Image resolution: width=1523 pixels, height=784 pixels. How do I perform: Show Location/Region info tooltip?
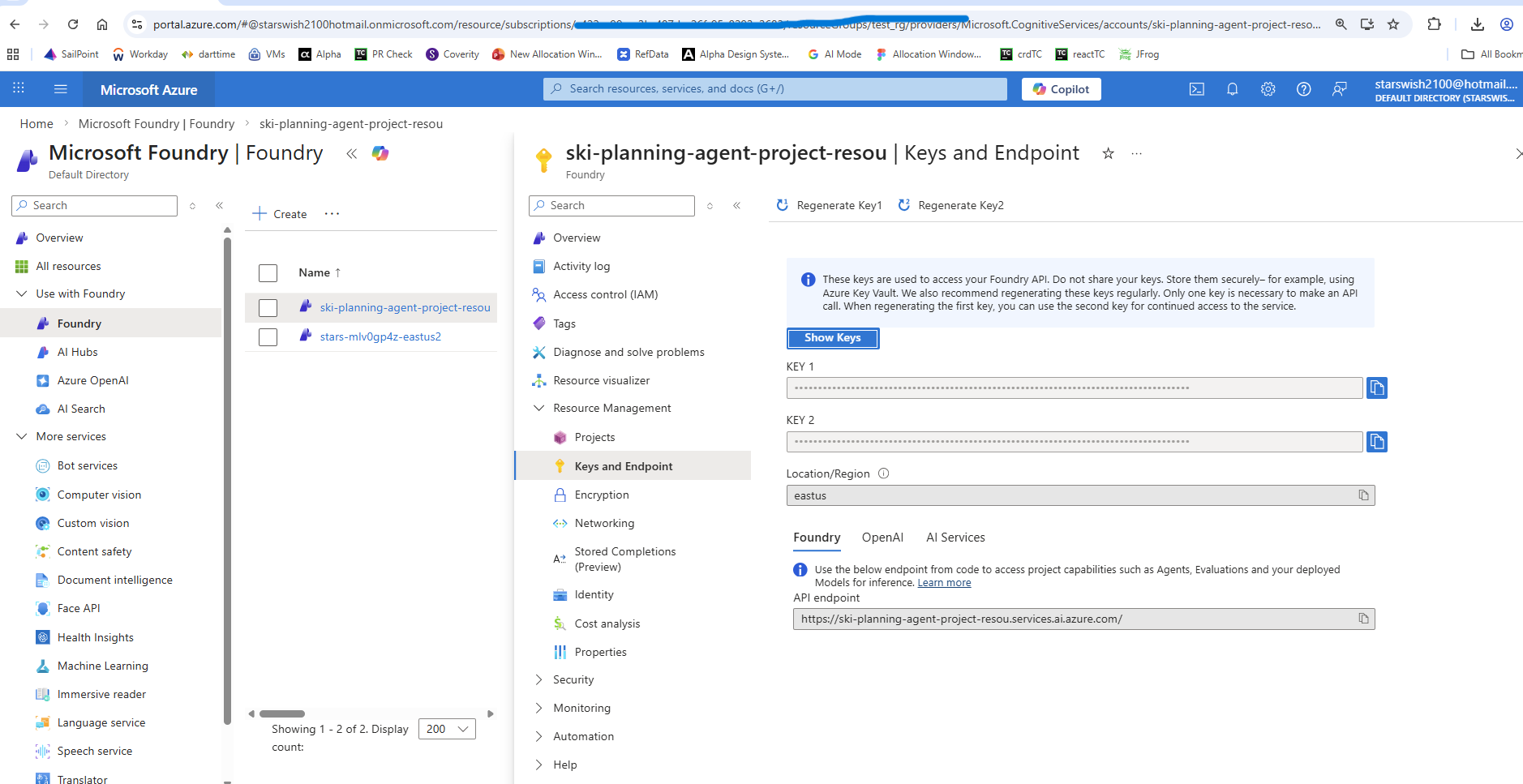(883, 473)
